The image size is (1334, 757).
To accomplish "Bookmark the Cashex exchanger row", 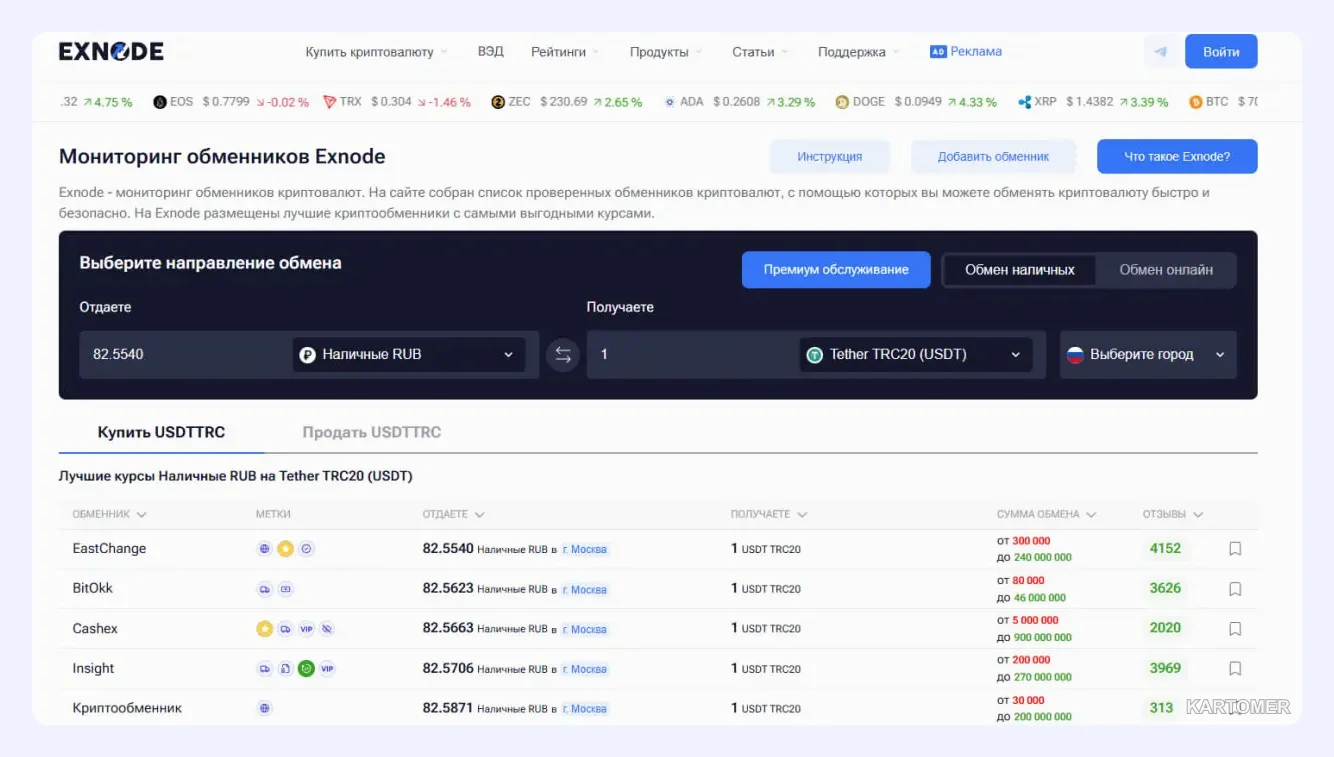I will (1235, 629).
